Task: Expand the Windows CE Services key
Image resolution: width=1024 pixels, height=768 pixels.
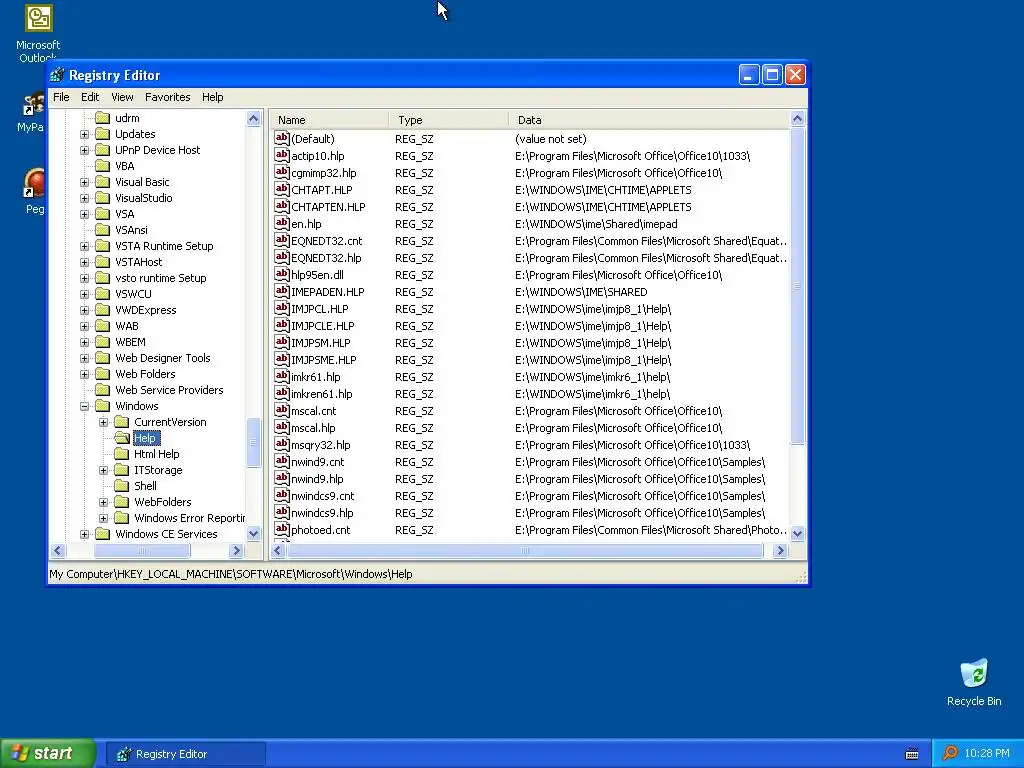Action: pyautogui.click(x=84, y=534)
